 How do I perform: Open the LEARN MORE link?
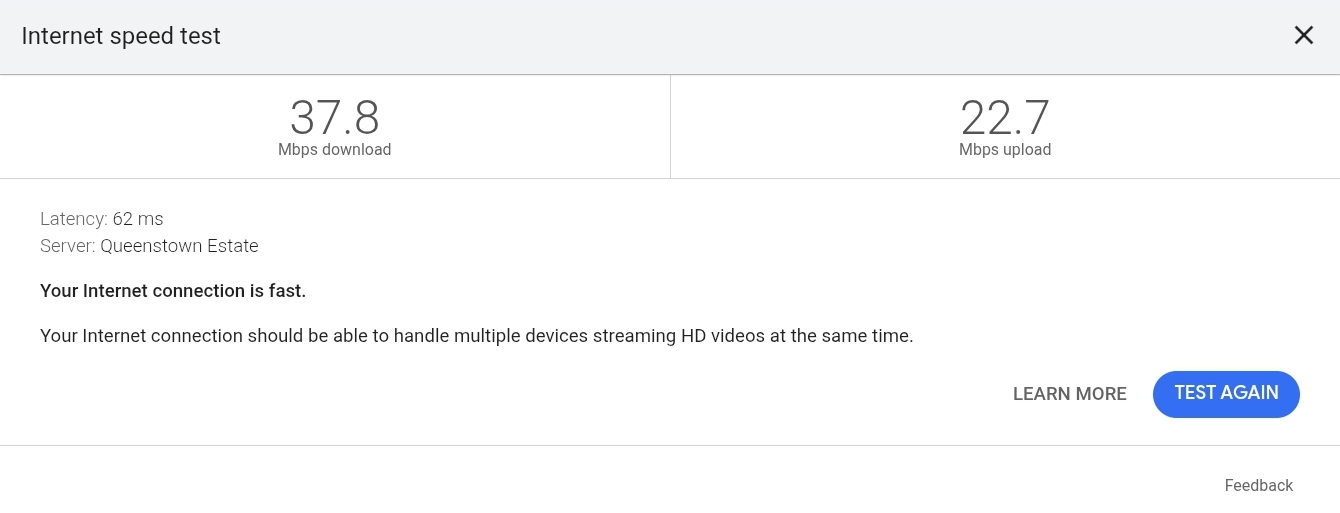pos(1070,394)
